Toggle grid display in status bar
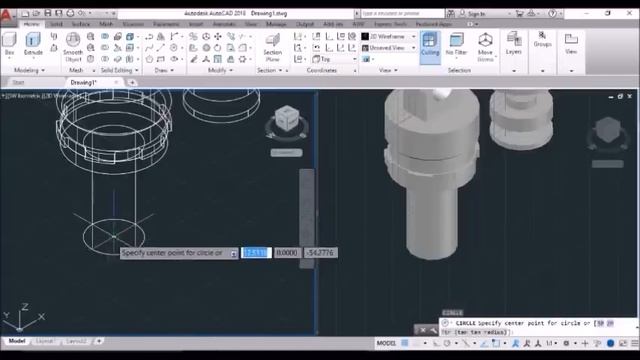Viewport: 640px width, 360px height. coord(404,343)
